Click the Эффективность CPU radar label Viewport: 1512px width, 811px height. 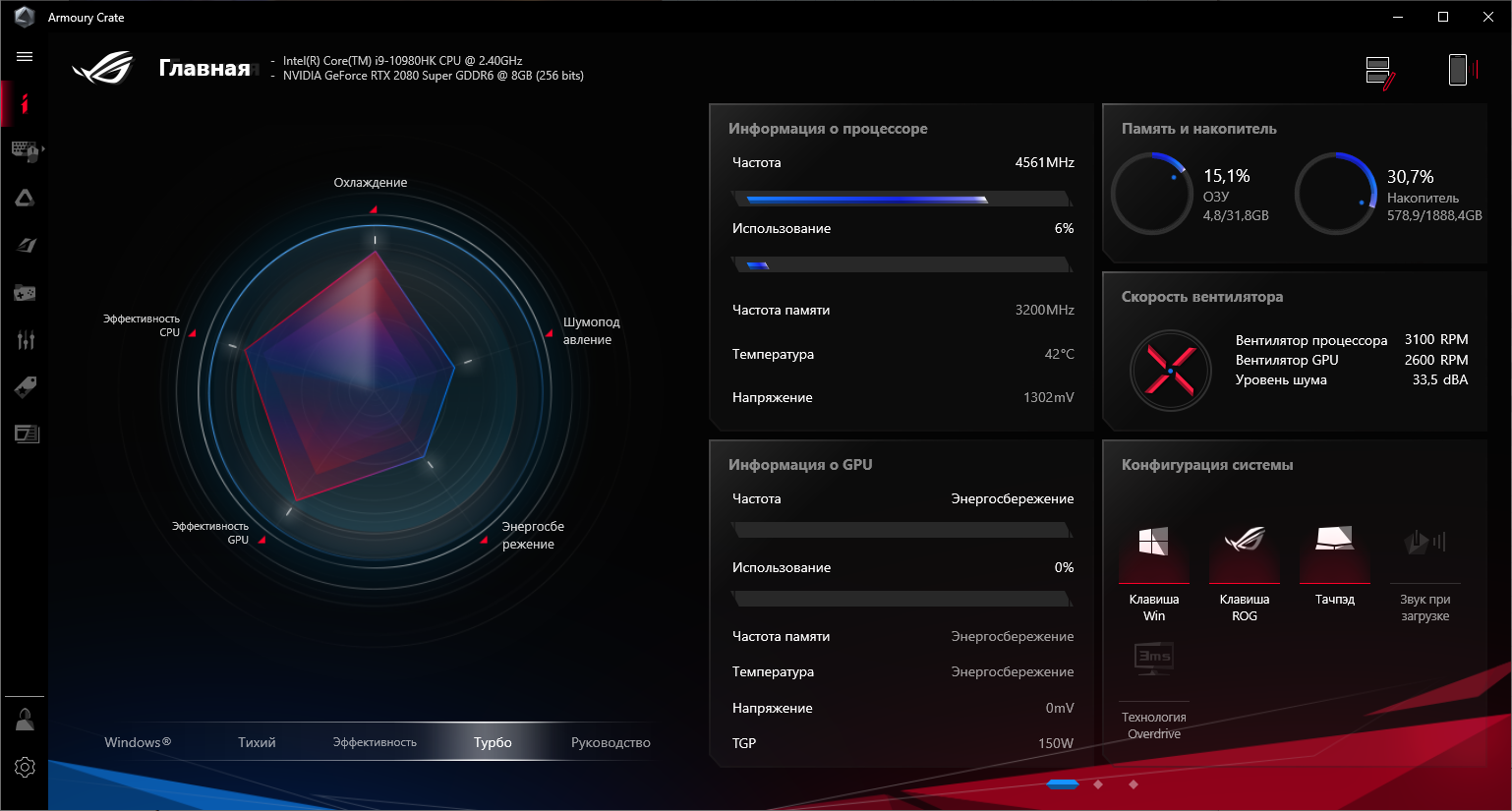coord(142,325)
